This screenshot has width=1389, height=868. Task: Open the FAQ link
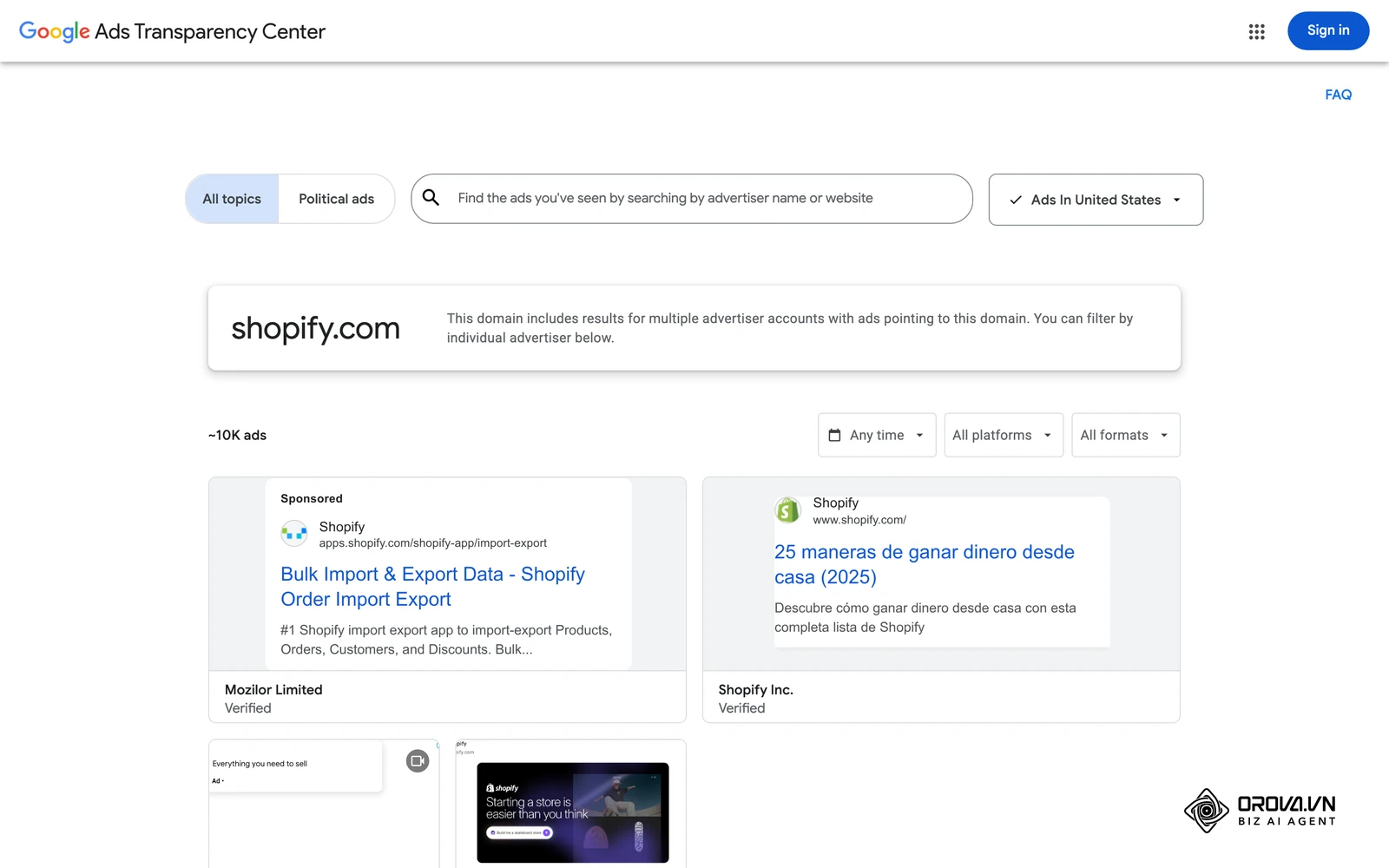pyautogui.click(x=1338, y=95)
